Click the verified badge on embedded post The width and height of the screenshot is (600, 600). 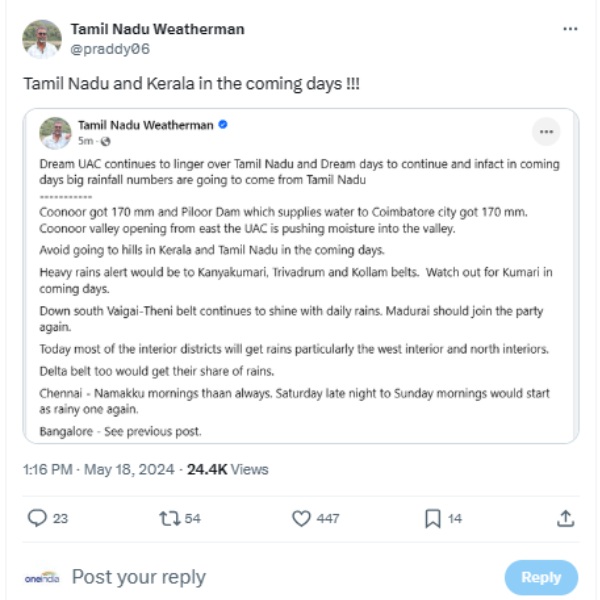(223, 126)
